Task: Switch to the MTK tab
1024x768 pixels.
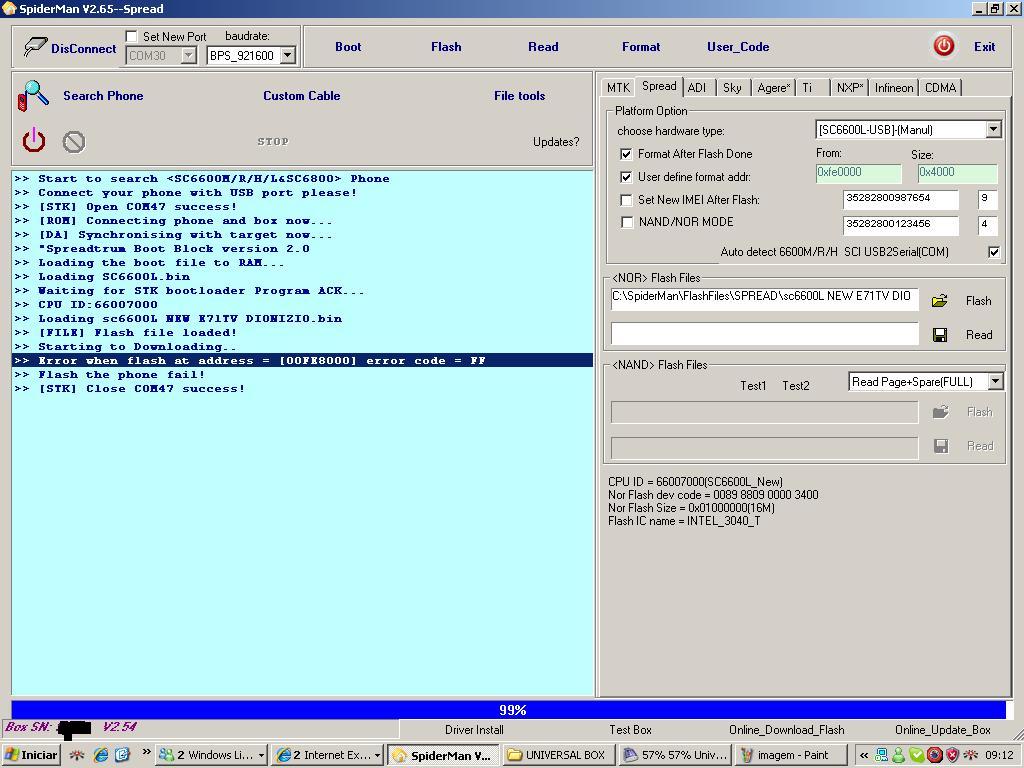Action: (x=618, y=88)
